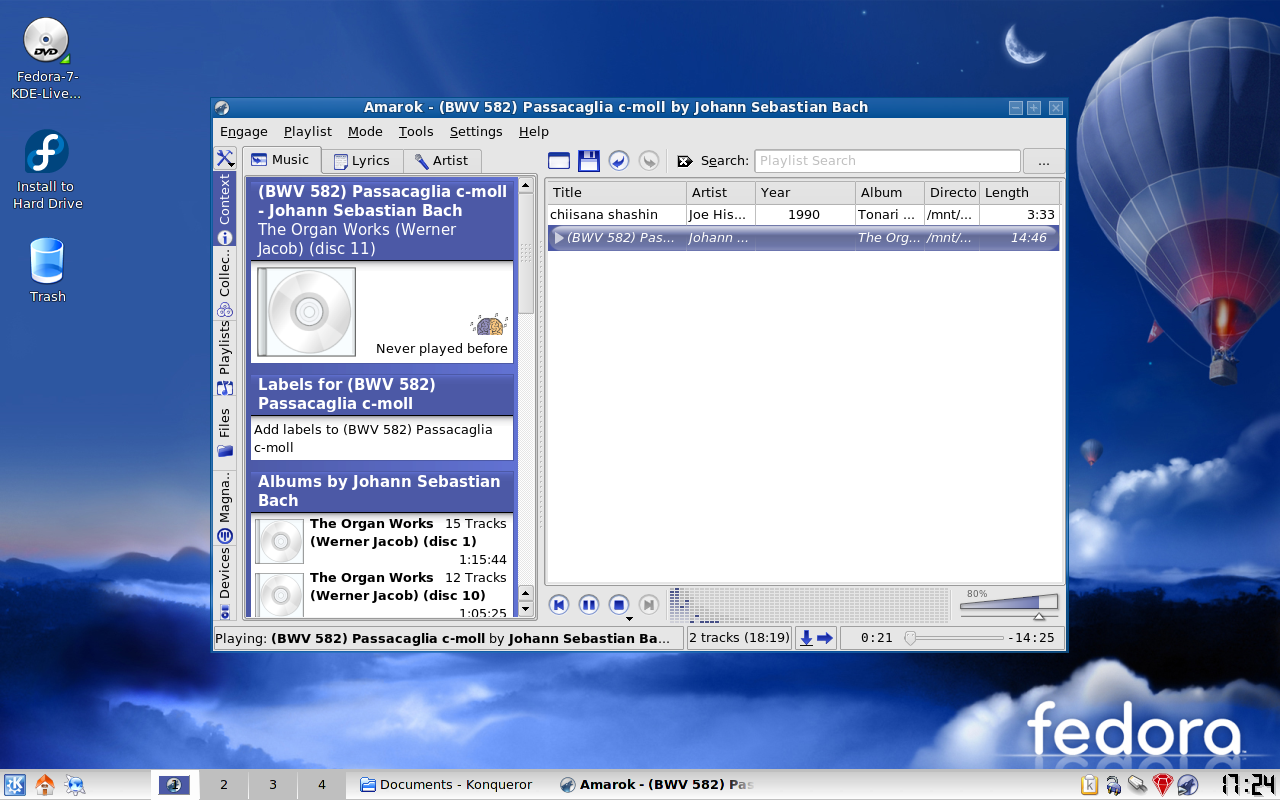The image size is (1280, 800).
Task: Click the "2 tracks (18:19)" status label
Action: click(x=740, y=638)
